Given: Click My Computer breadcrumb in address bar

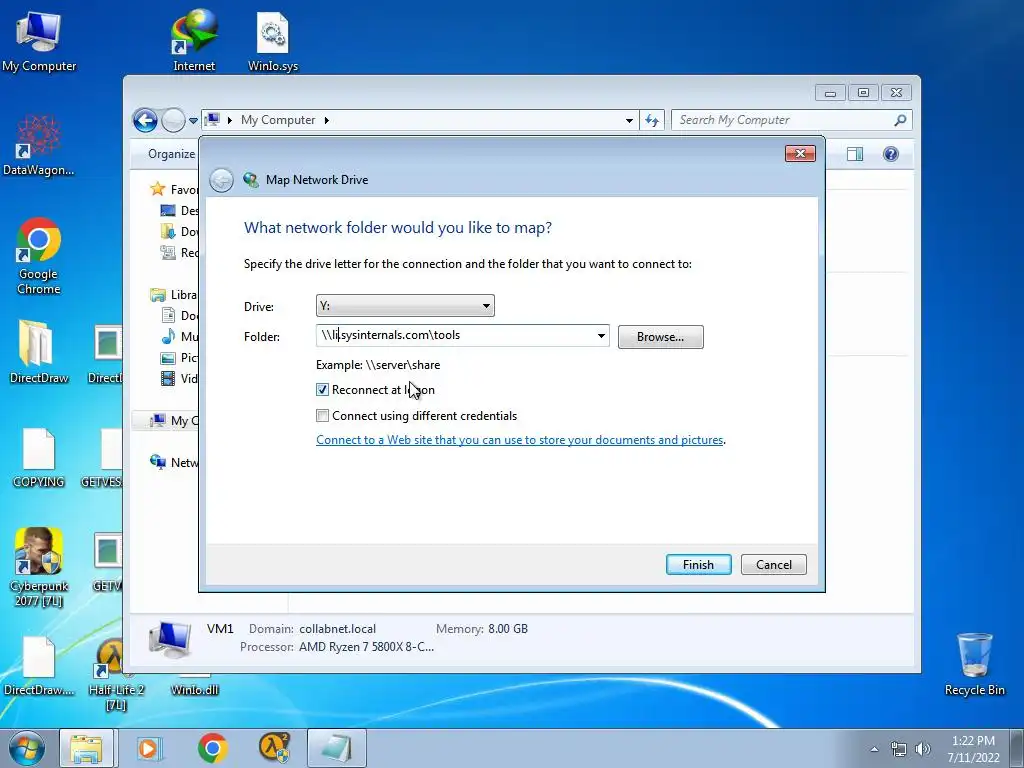Looking at the screenshot, I should click(x=278, y=120).
